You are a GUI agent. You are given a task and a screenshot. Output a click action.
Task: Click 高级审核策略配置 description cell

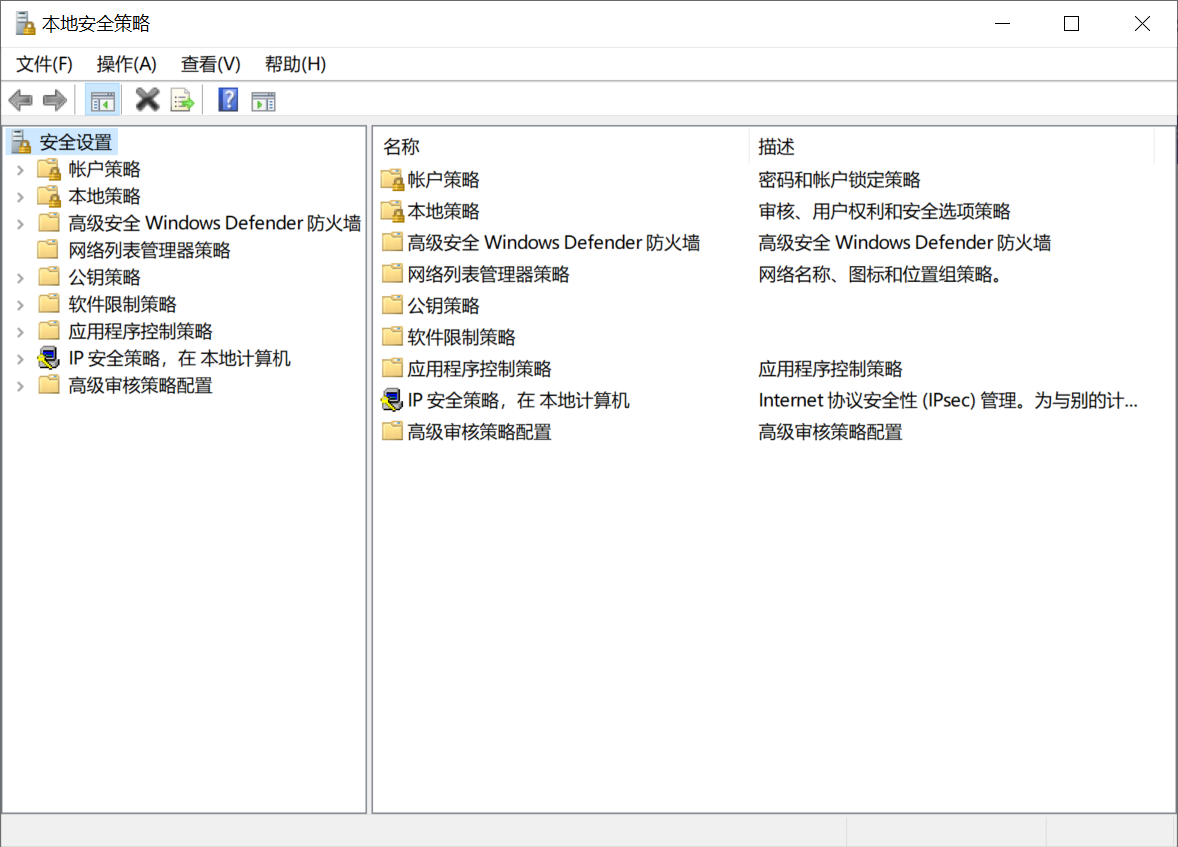(830, 432)
